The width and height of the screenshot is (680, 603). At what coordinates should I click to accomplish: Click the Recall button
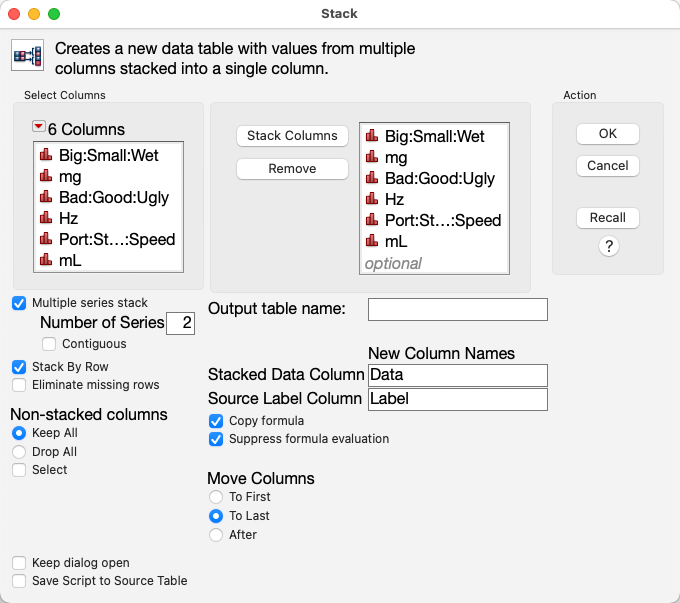[607, 217]
